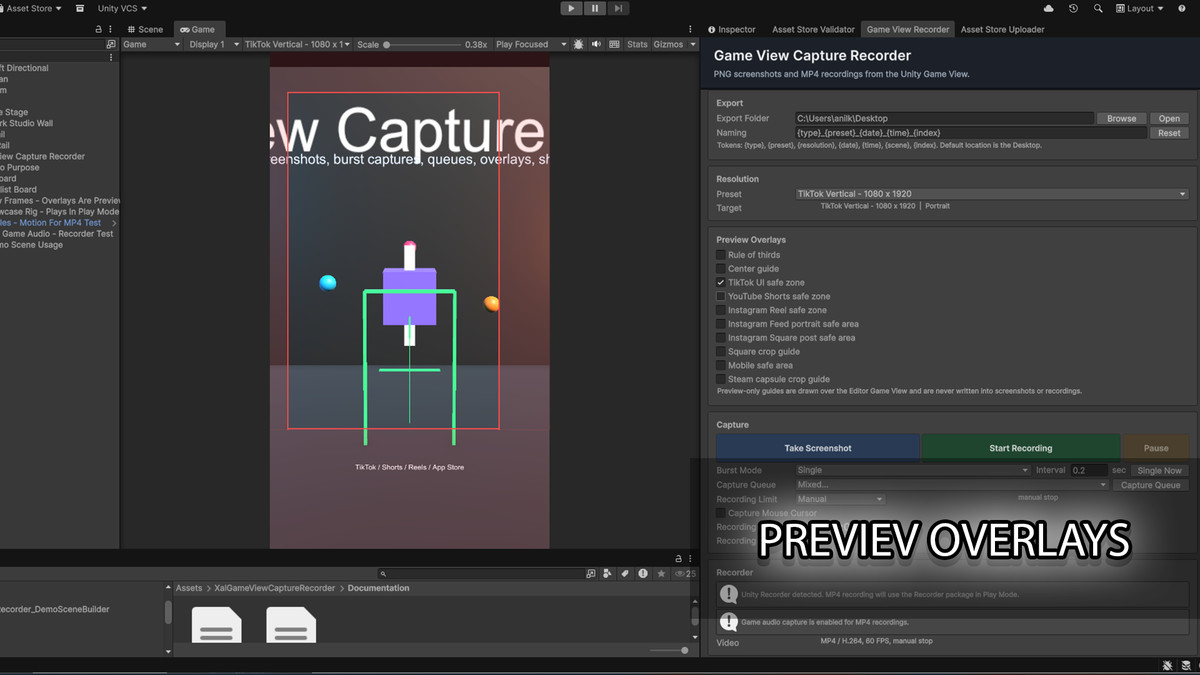Switch to the Scene tab

[x=146, y=30]
